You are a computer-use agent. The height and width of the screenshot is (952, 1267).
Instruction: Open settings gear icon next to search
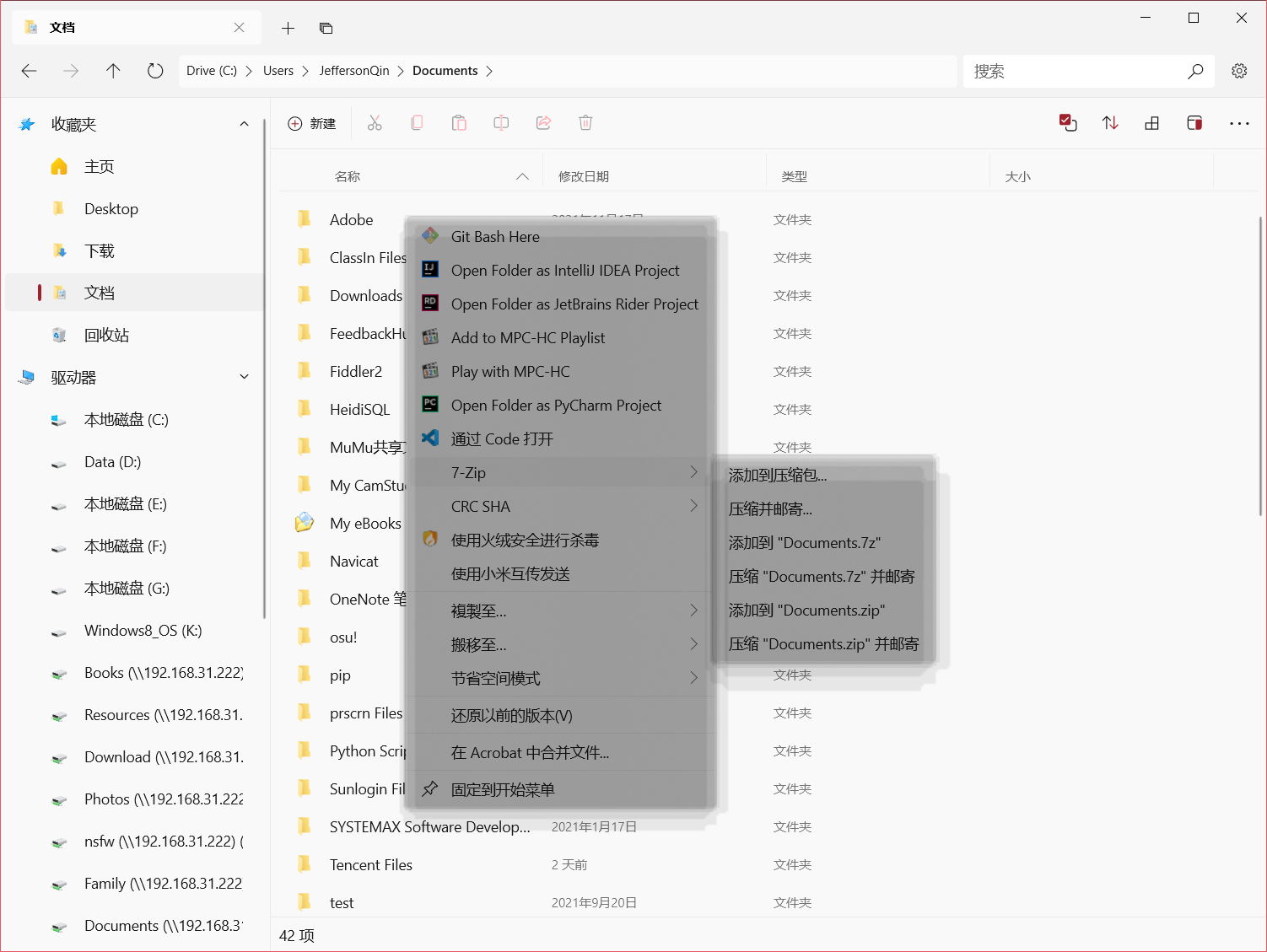[1239, 71]
